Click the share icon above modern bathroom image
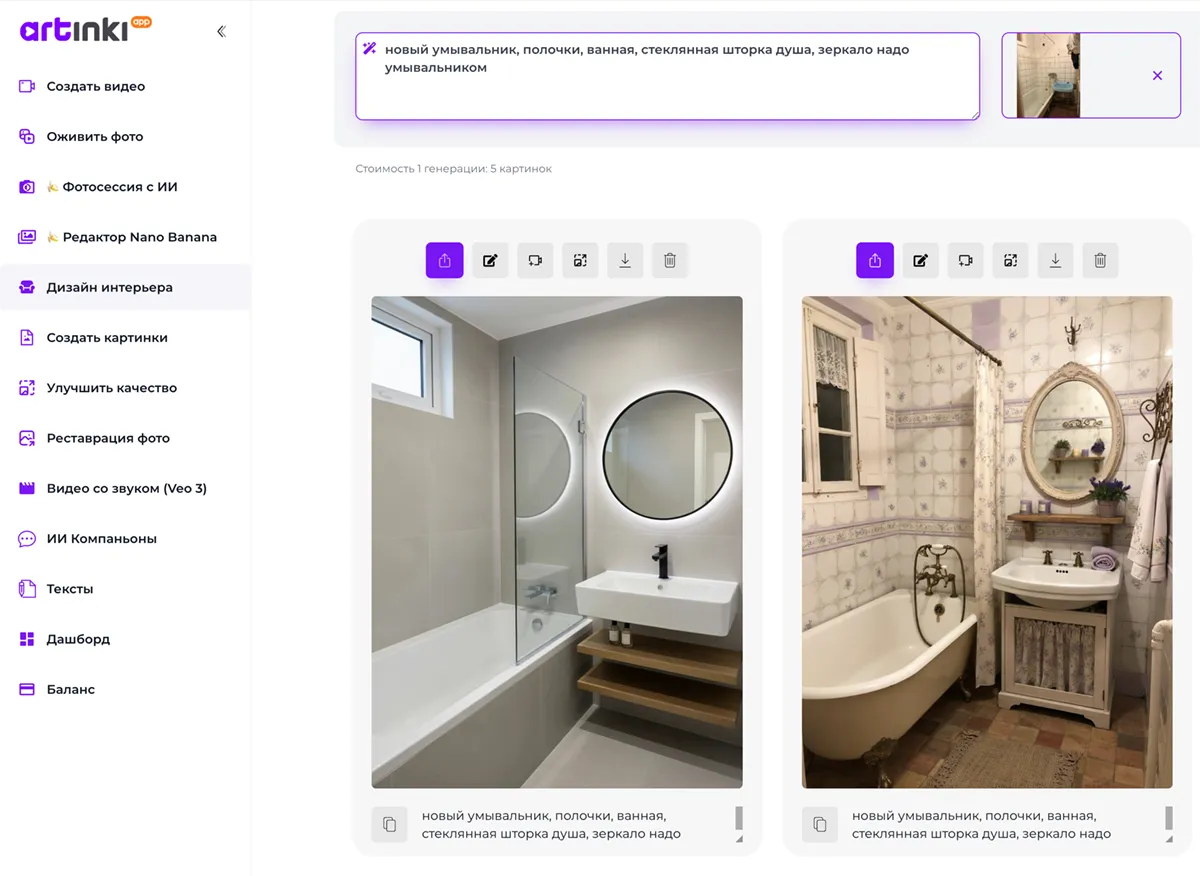The width and height of the screenshot is (1200, 876). click(445, 261)
